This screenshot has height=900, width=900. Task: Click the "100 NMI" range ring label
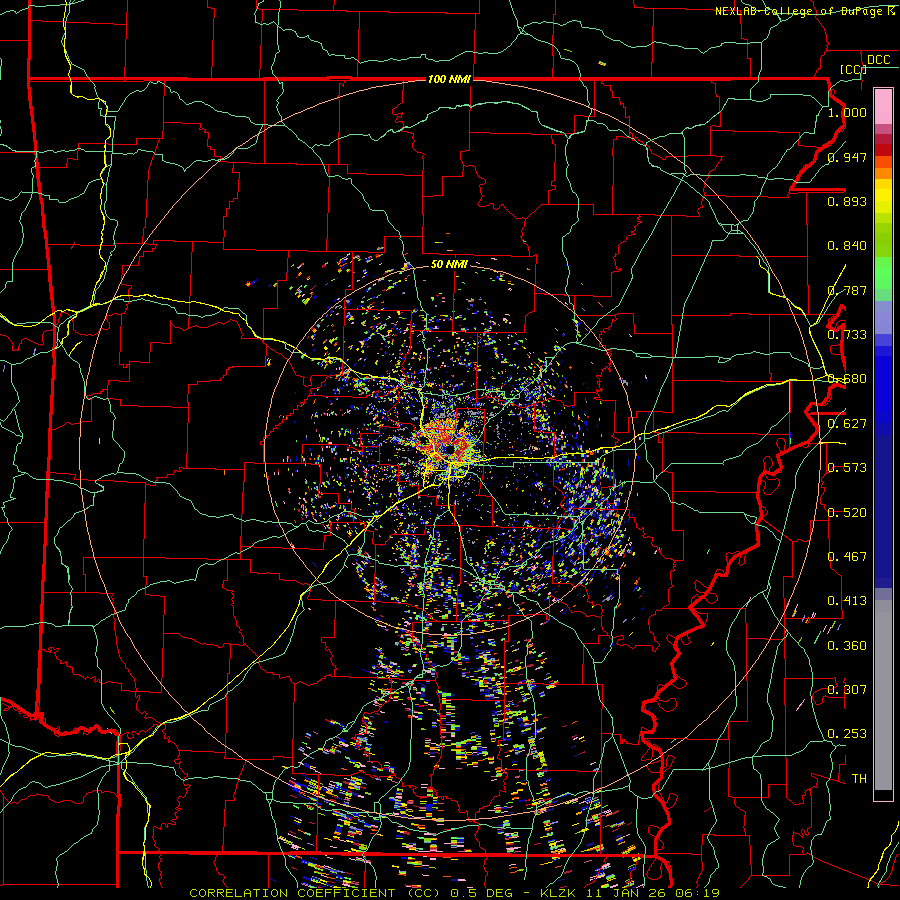point(449,79)
